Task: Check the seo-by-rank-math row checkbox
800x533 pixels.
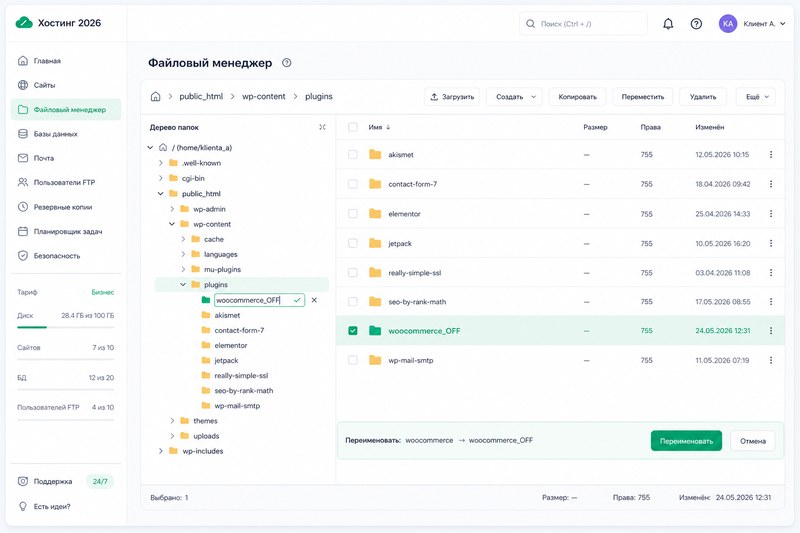Action: point(353,302)
